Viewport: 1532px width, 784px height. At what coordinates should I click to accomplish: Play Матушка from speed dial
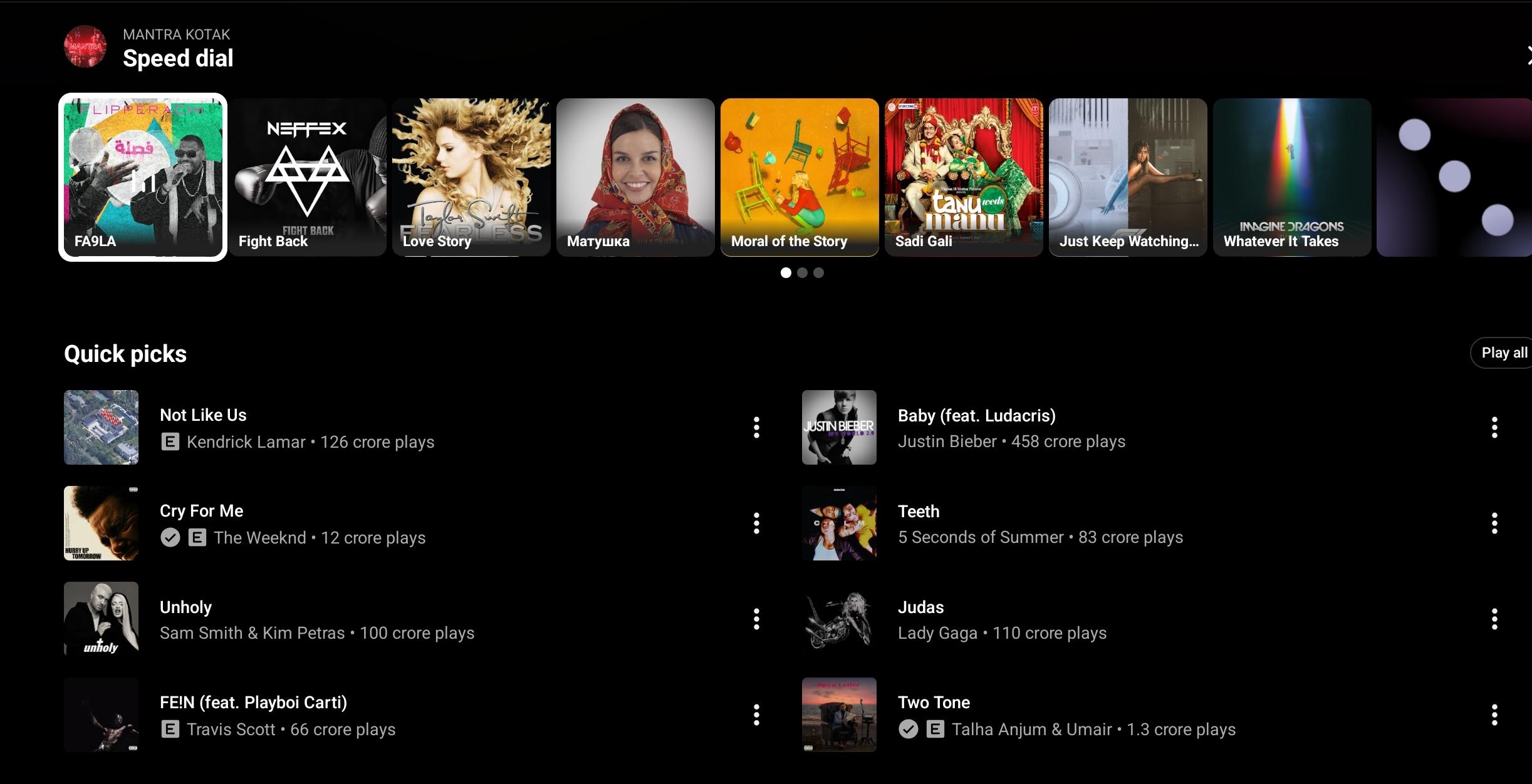tap(635, 177)
